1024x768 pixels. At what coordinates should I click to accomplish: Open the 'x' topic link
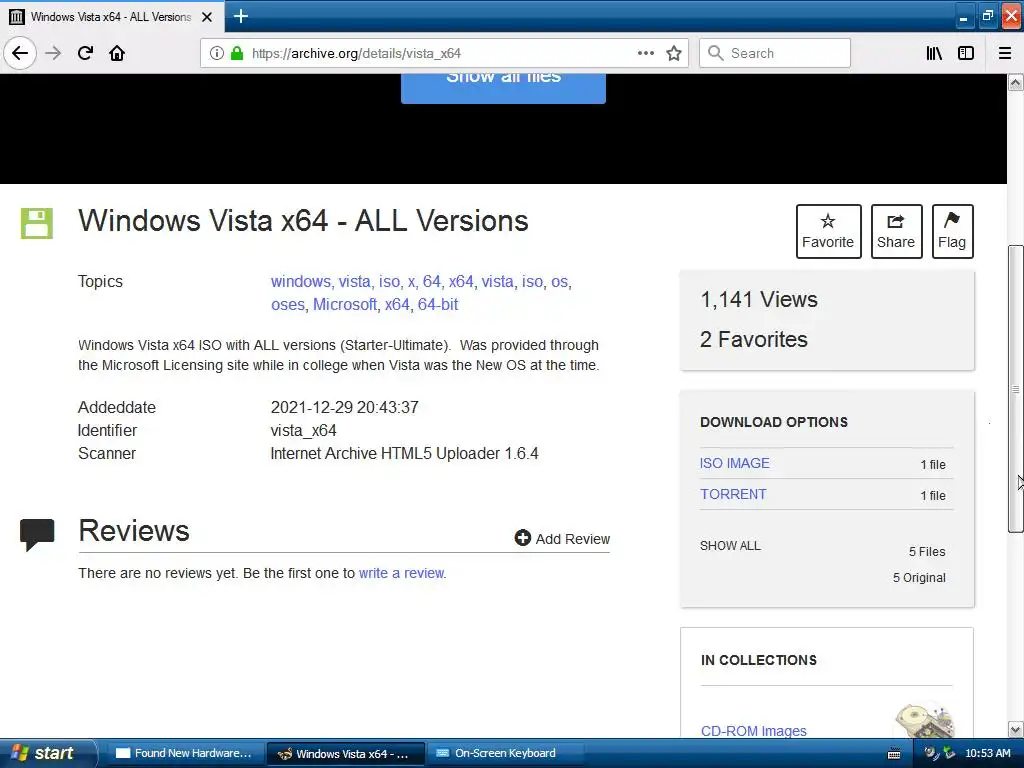[x=411, y=281]
